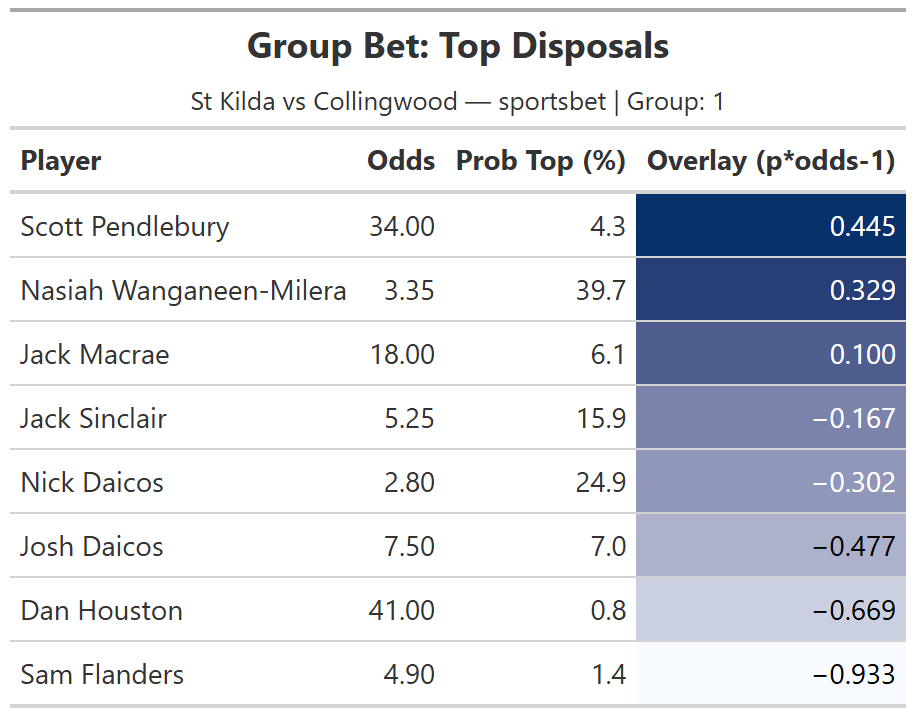916x716 pixels.
Task: Select the Josh Daicos row name
Action: point(92,547)
